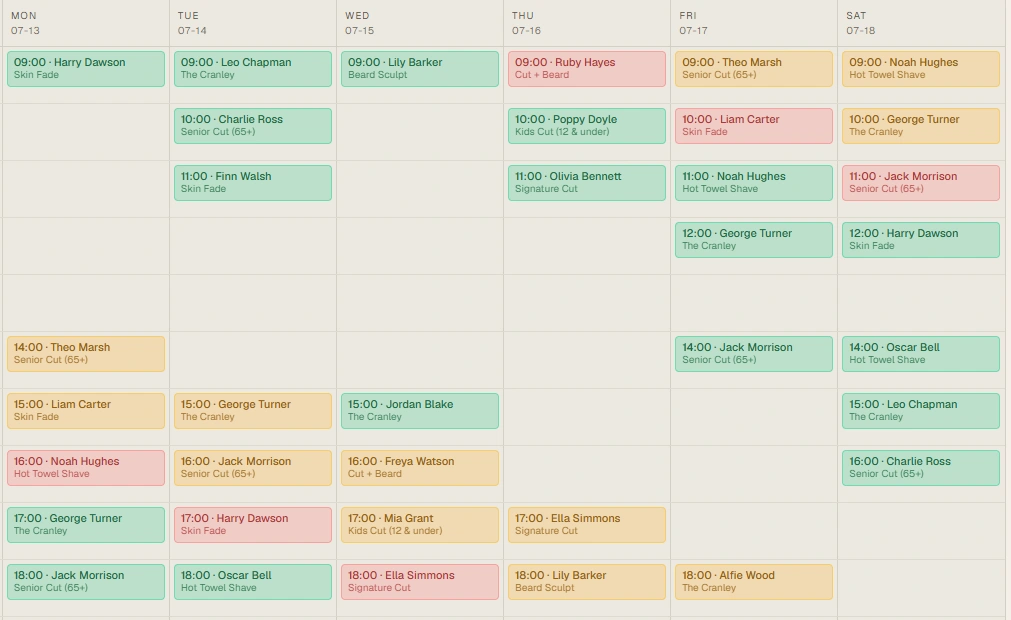The image size is (1011, 620).
Task: Click the MON 07-13 column header
Action: [86, 23]
